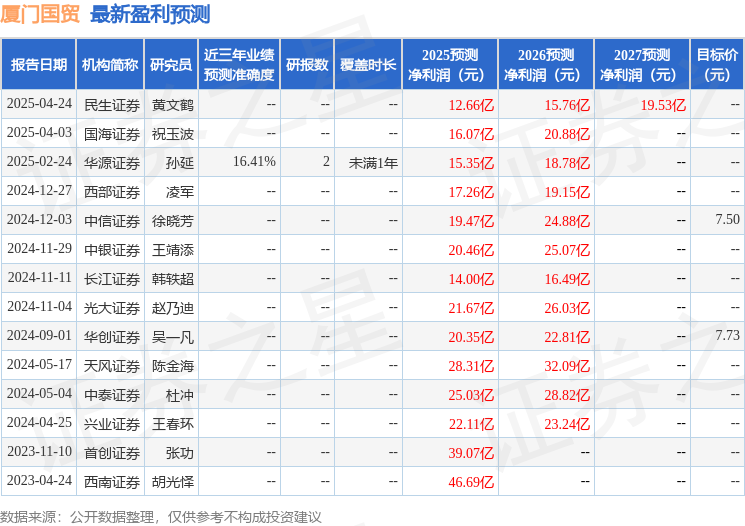Click the date 2025-04-24
This screenshot has width=745, height=526.
[39, 104]
